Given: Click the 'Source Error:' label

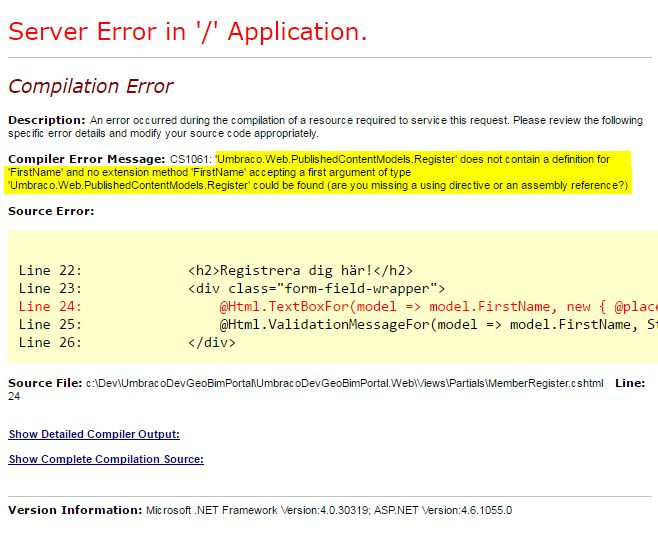Looking at the screenshot, I should coord(51,211).
